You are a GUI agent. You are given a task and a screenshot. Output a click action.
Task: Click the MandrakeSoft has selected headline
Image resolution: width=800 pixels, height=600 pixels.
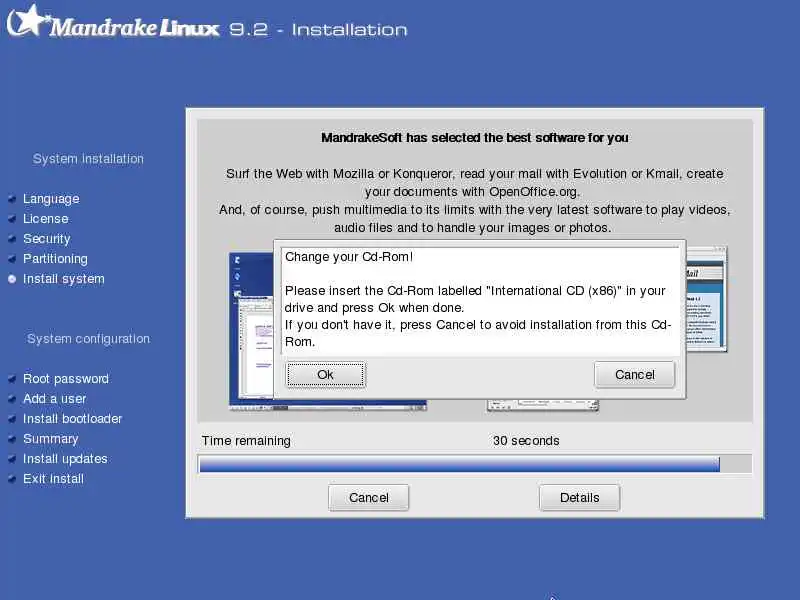474,138
